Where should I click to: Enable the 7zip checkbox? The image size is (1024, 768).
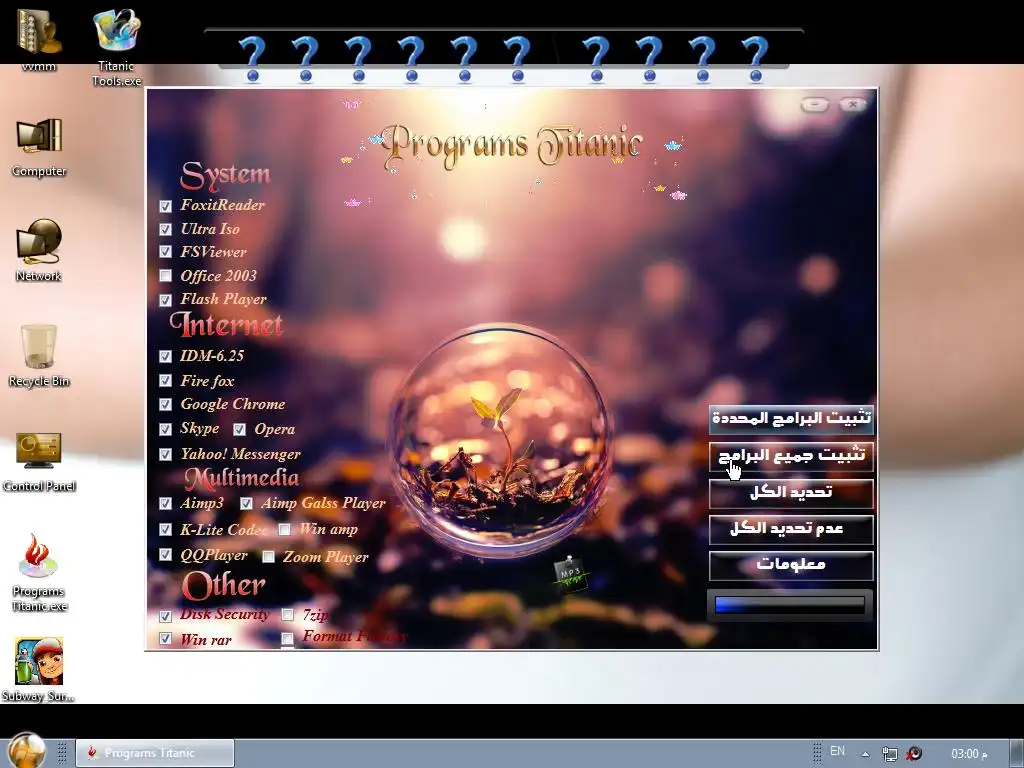point(287,615)
